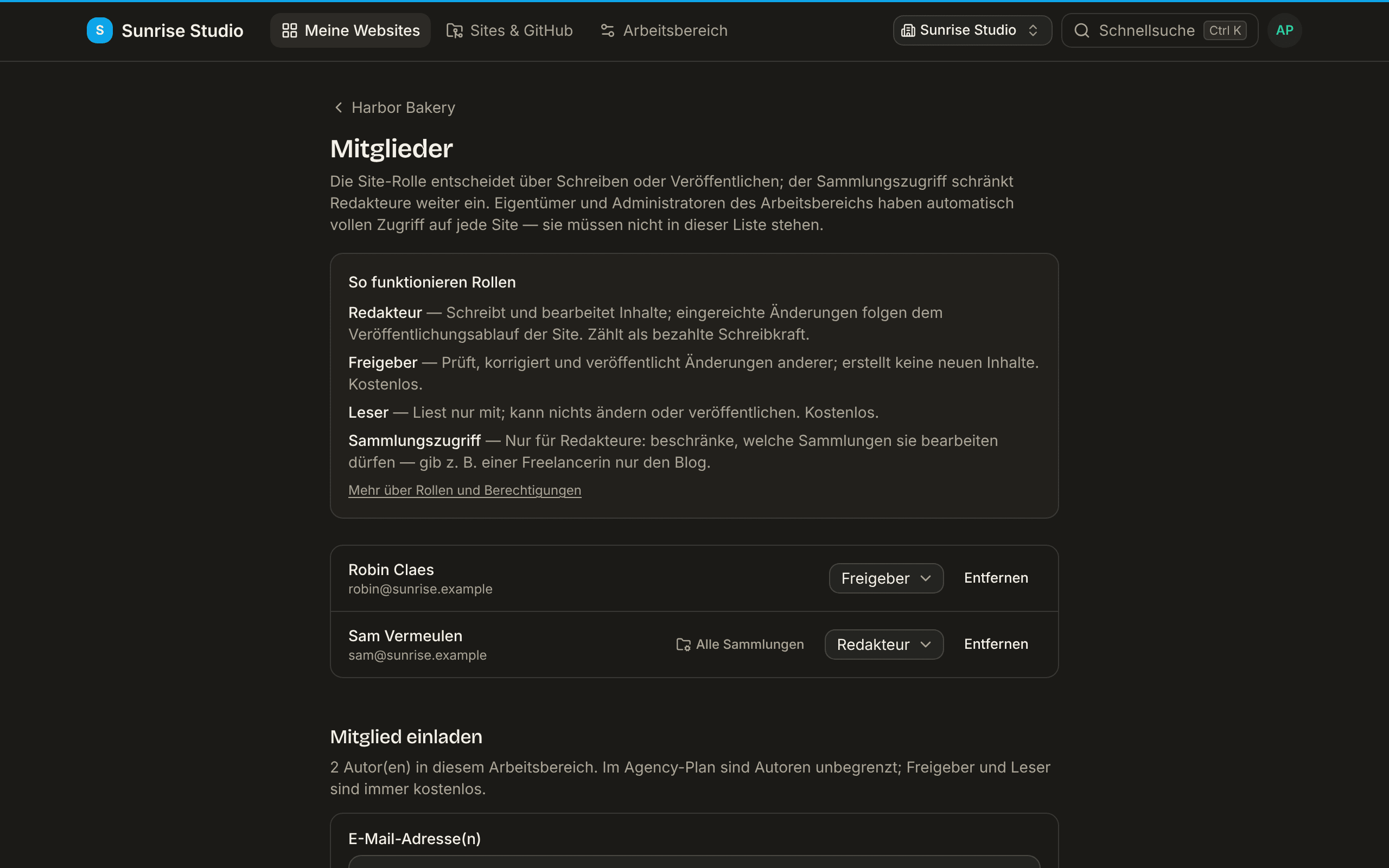Open Mehr über Rollen und Berechtigungen link

tap(465, 490)
